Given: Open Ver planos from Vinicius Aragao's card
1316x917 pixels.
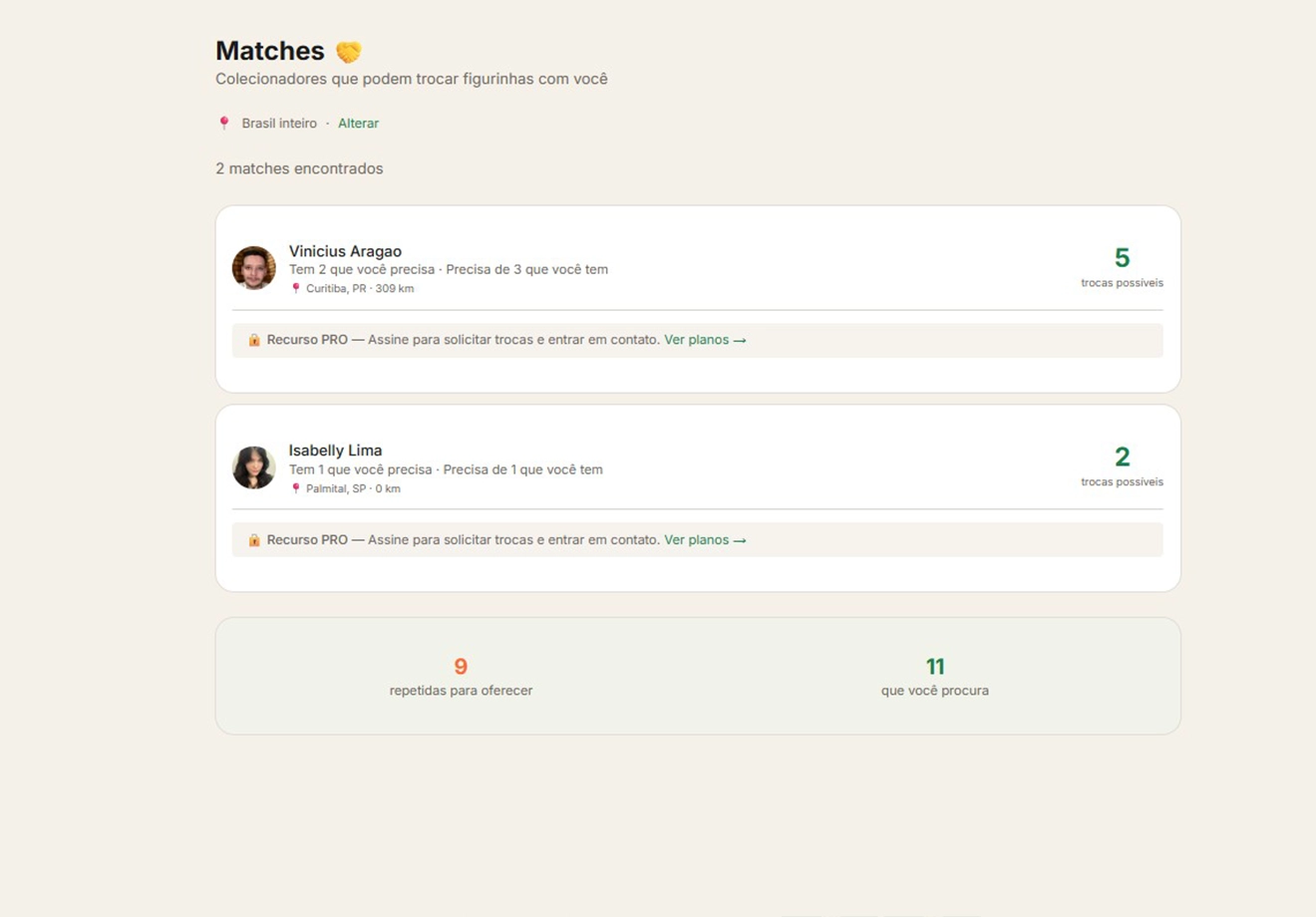Looking at the screenshot, I should (x=698, y=339).
